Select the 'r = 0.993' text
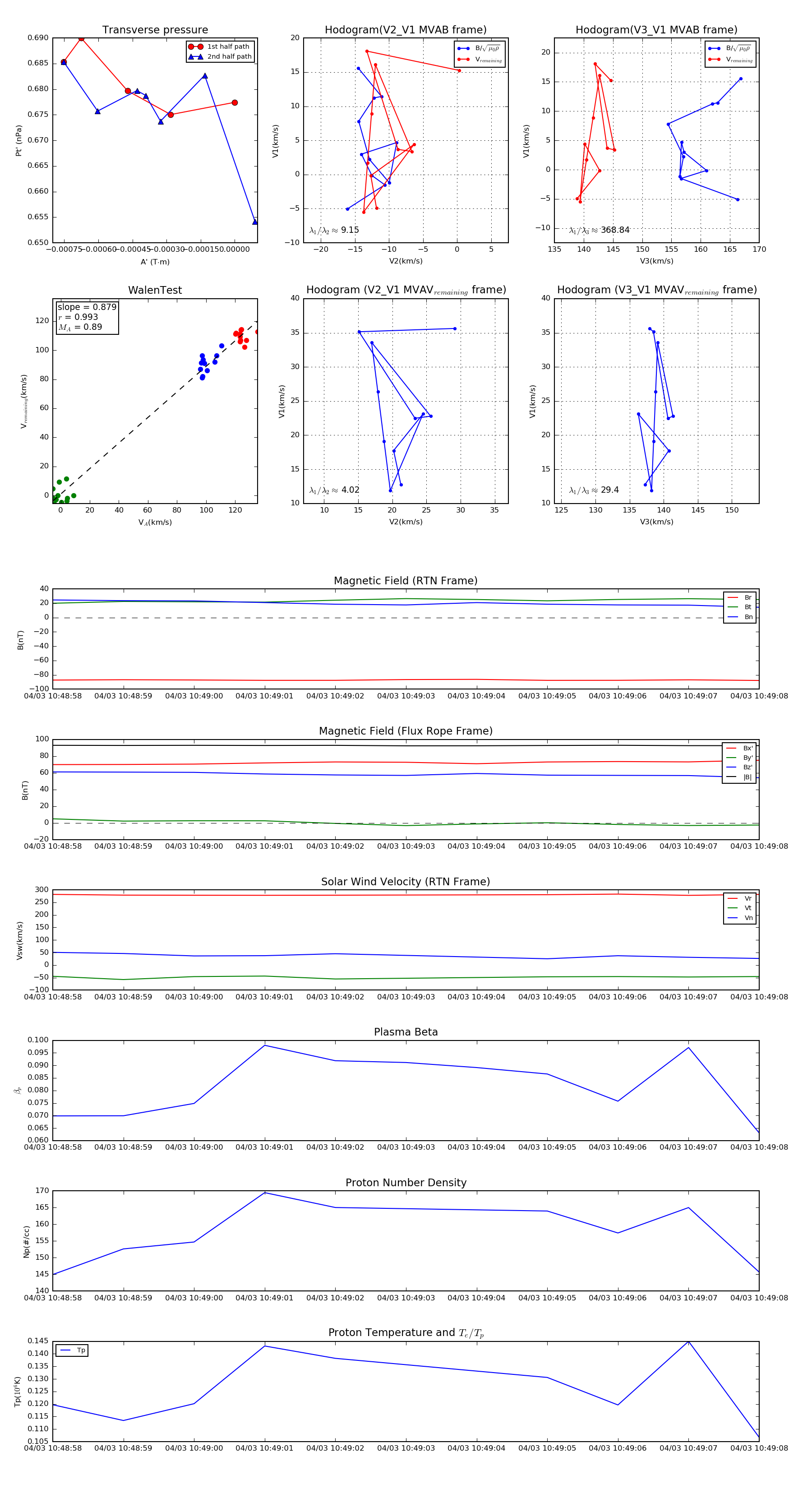Viewport: 812px width, 1489px height. tap(78, 317)
